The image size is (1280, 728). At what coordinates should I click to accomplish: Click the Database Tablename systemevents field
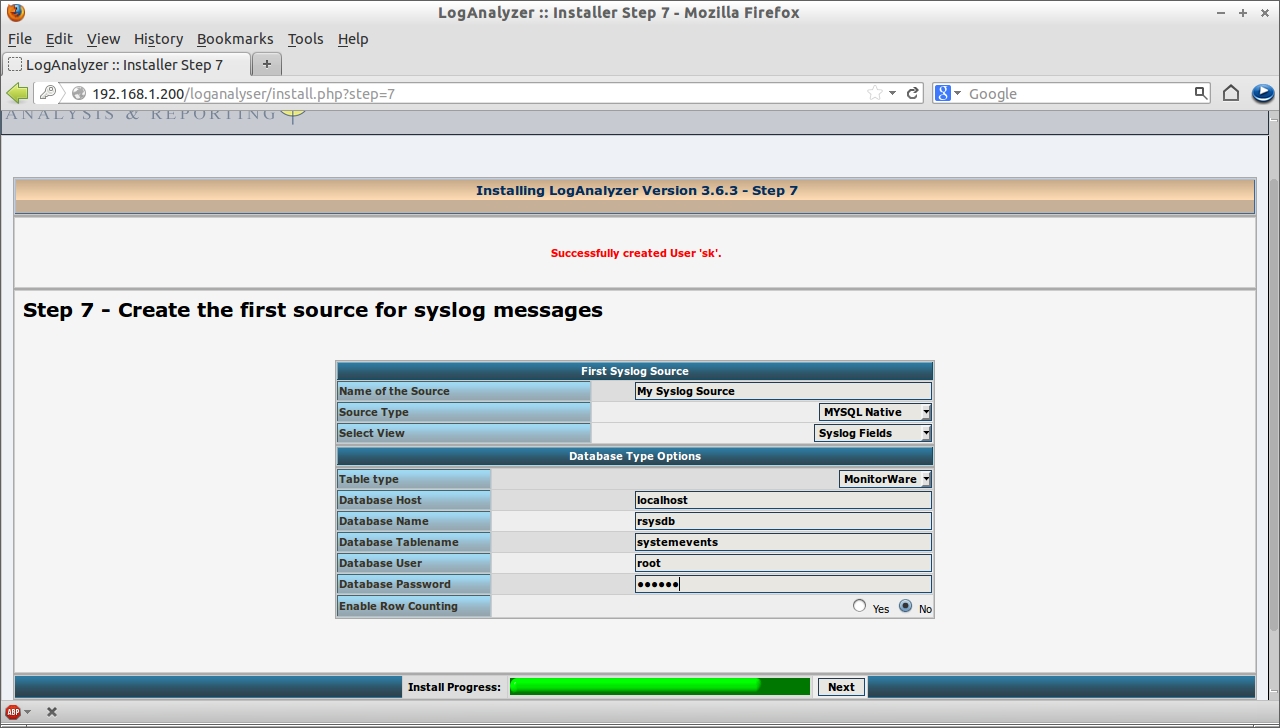(783, 542)
